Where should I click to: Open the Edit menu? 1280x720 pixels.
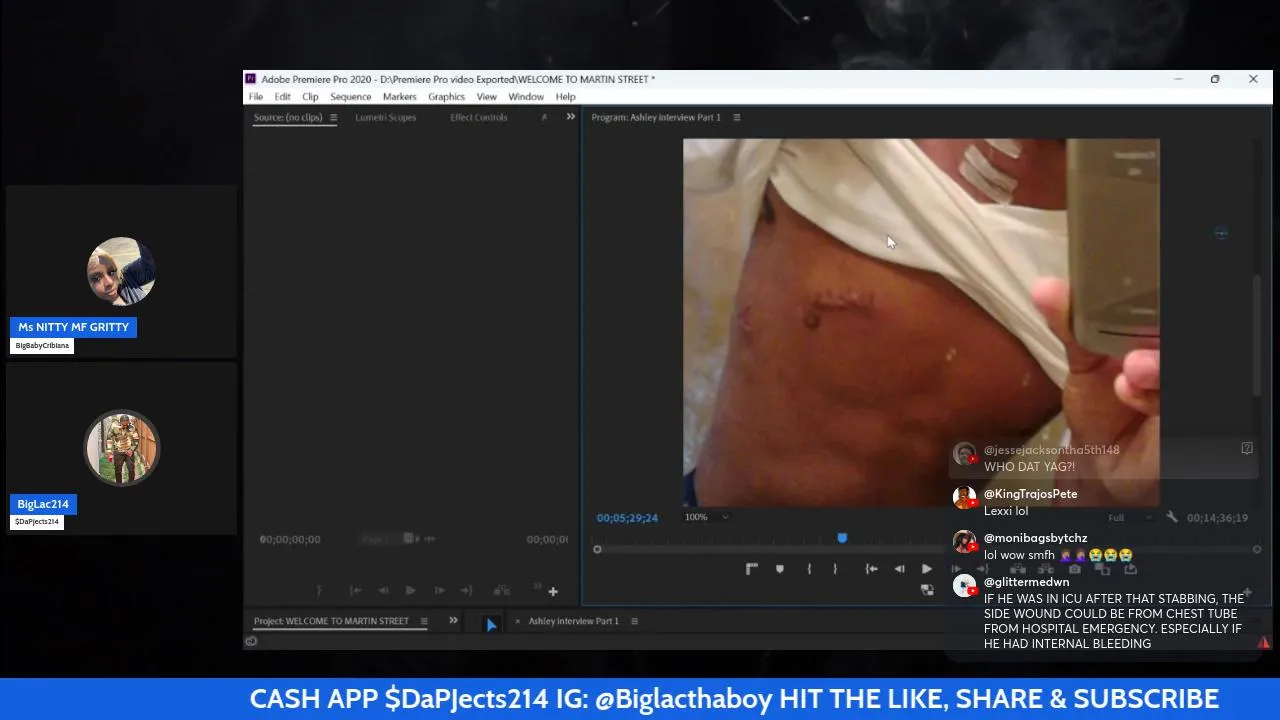[283, 97]
